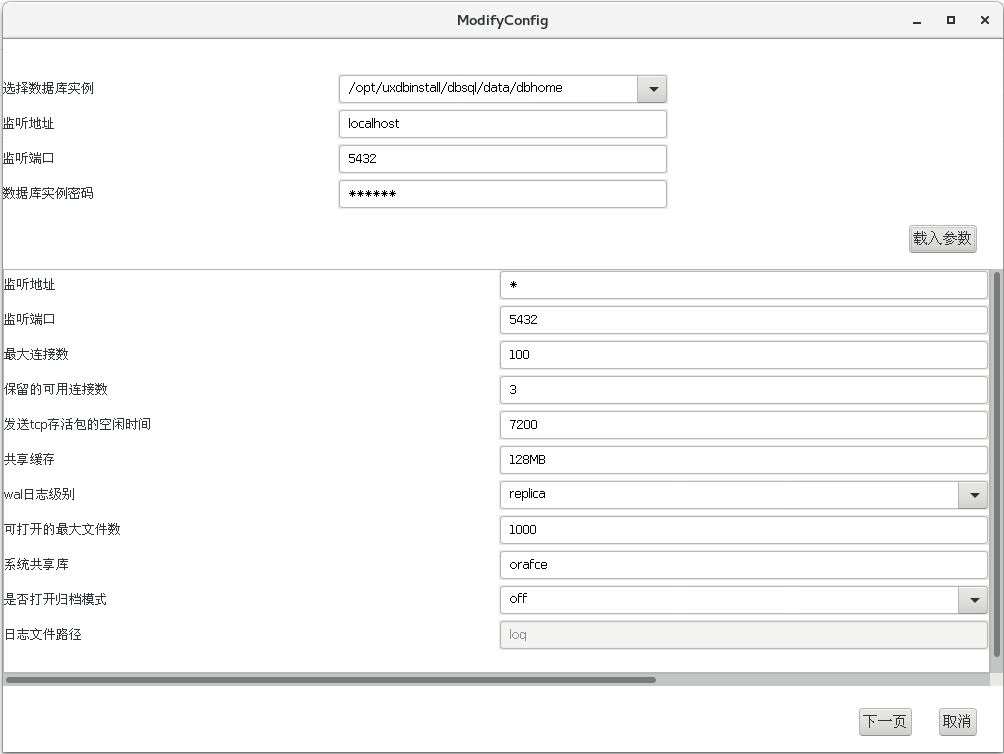Click the 载入参数 button

click(942, 239)
